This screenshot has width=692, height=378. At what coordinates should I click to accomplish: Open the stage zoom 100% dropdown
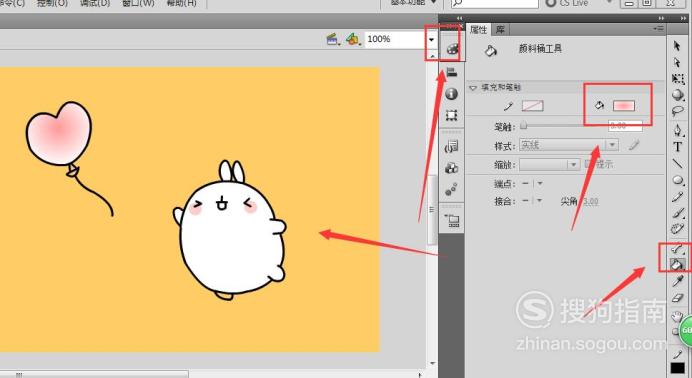pyautogui.click(x=431, y=40)
